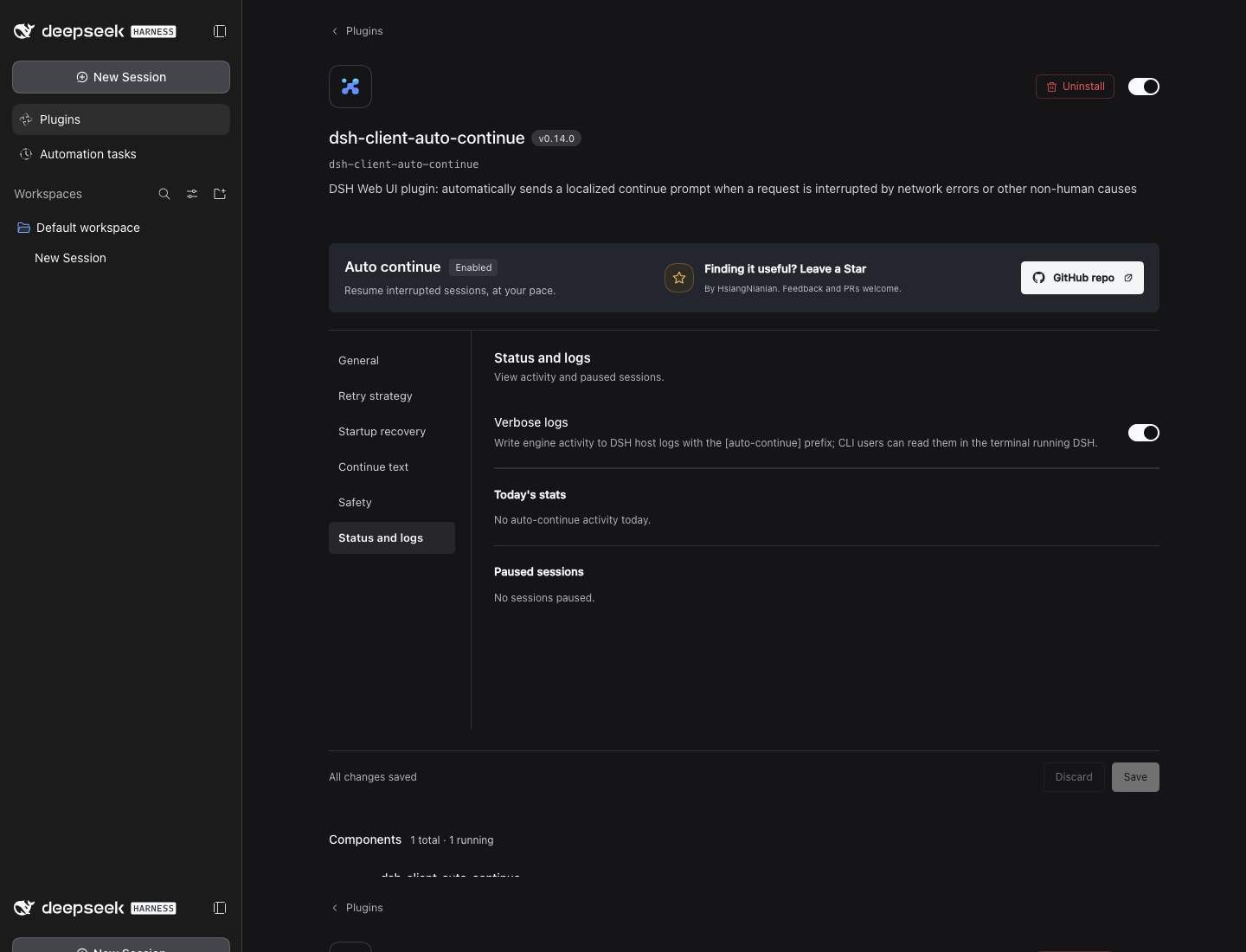Click the Plugins puzzle icon in sidebar
Image resolution: width=1246 pixels, height=952 pixels.
(x=26, y=119)
